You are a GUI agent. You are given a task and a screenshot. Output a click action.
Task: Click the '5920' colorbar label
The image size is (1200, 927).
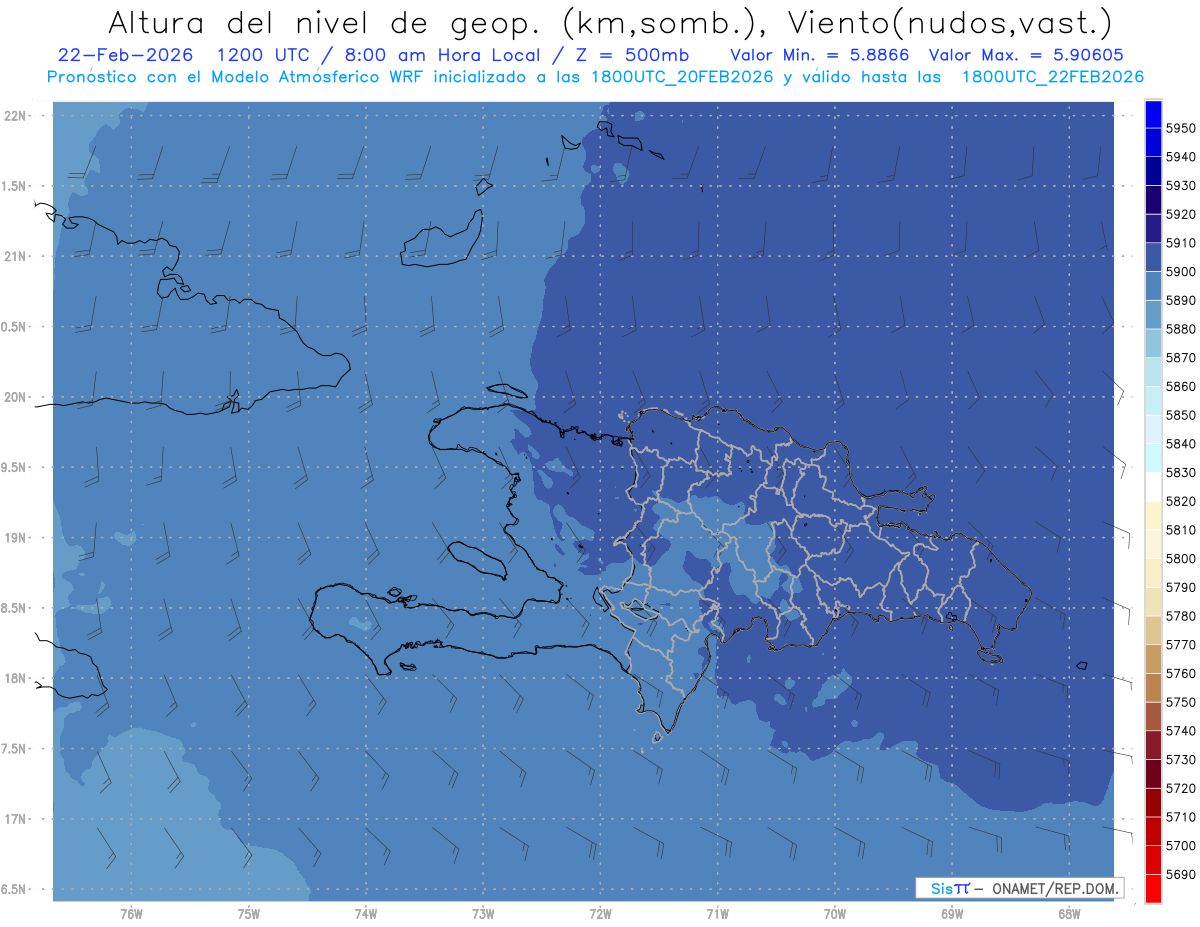point(1180,214)
